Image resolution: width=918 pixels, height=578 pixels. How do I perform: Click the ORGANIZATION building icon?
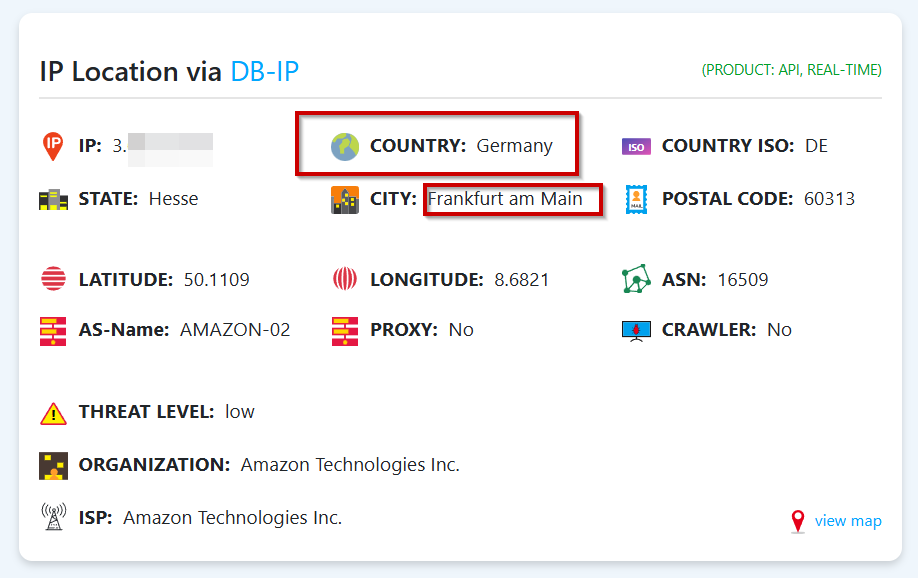point(53,466)
